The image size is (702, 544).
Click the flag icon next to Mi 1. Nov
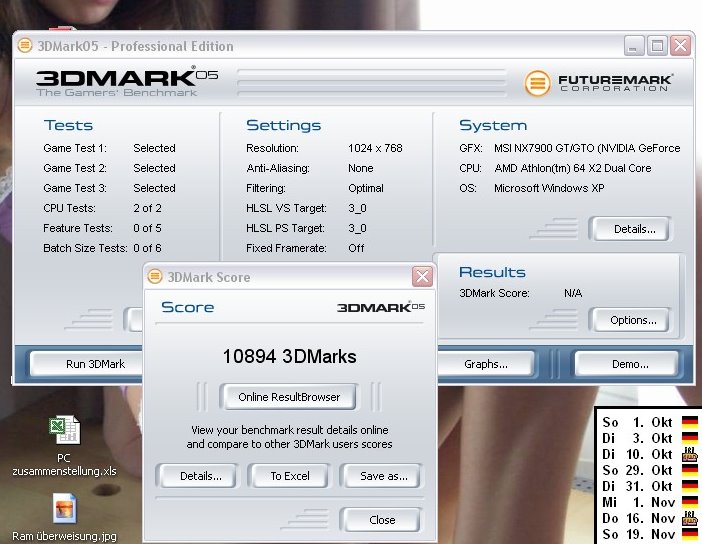tap(689, 502)
